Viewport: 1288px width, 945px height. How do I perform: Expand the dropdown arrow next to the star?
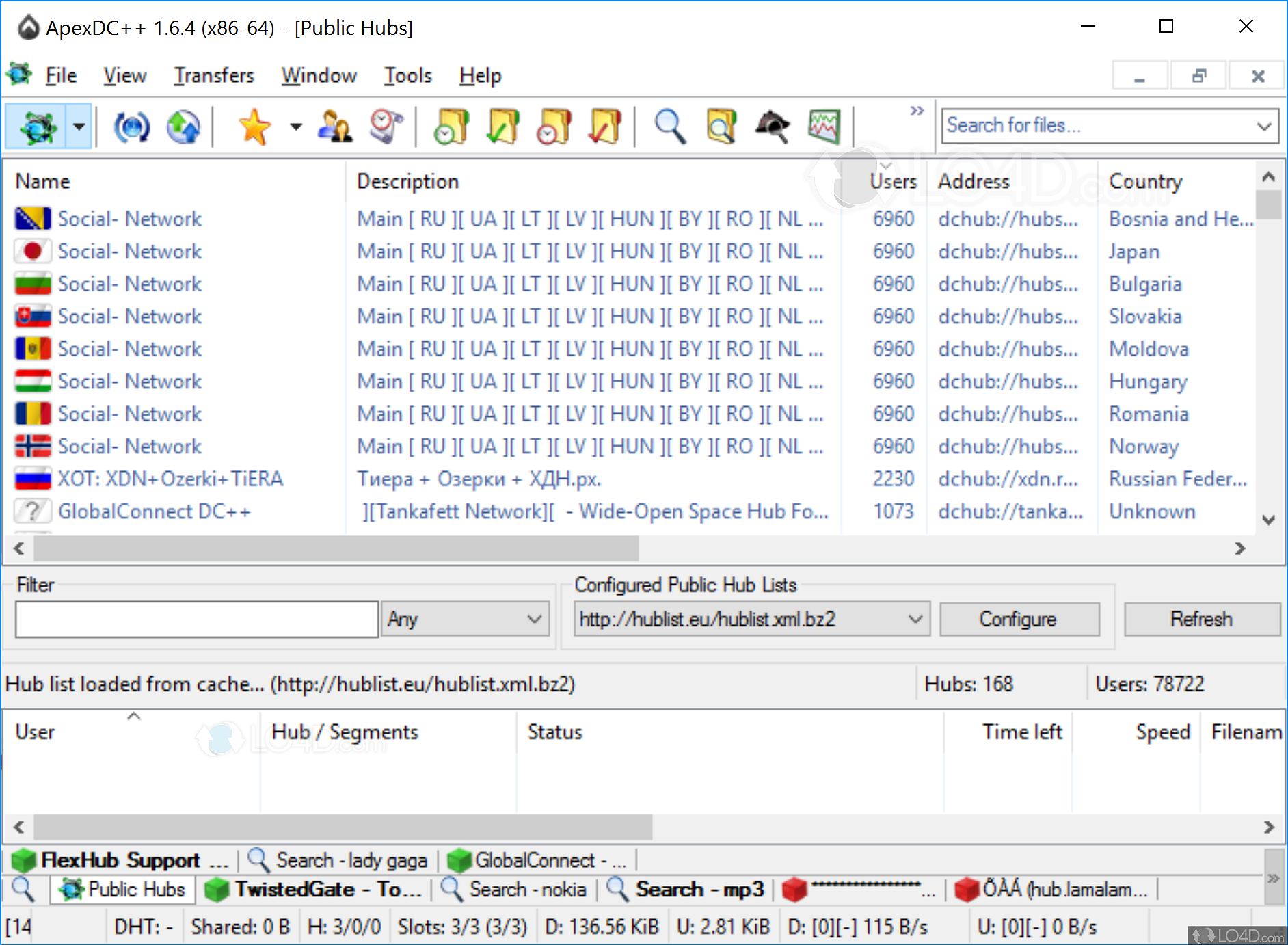pyautogui.click(x=295, y=127)
